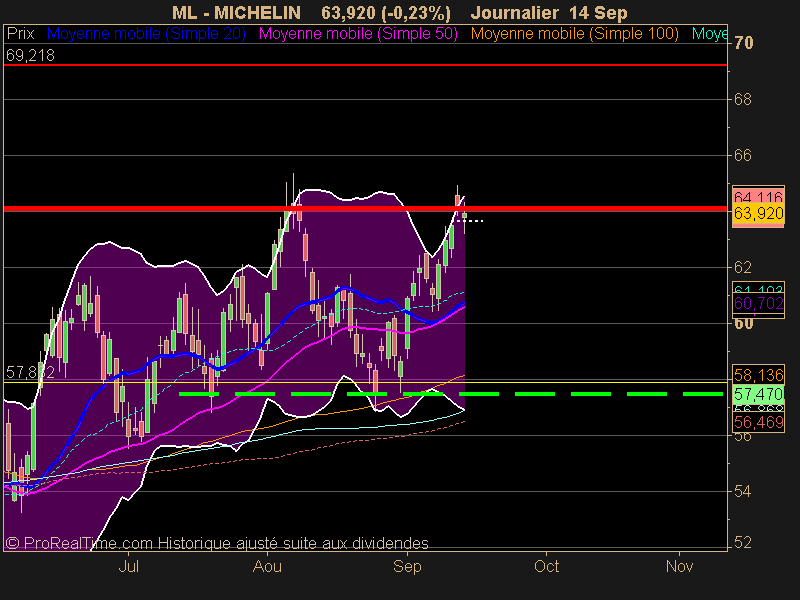Click the 54 label on the price axis
The width and height of the screenshot is (800, 600).
click(743, 491)
